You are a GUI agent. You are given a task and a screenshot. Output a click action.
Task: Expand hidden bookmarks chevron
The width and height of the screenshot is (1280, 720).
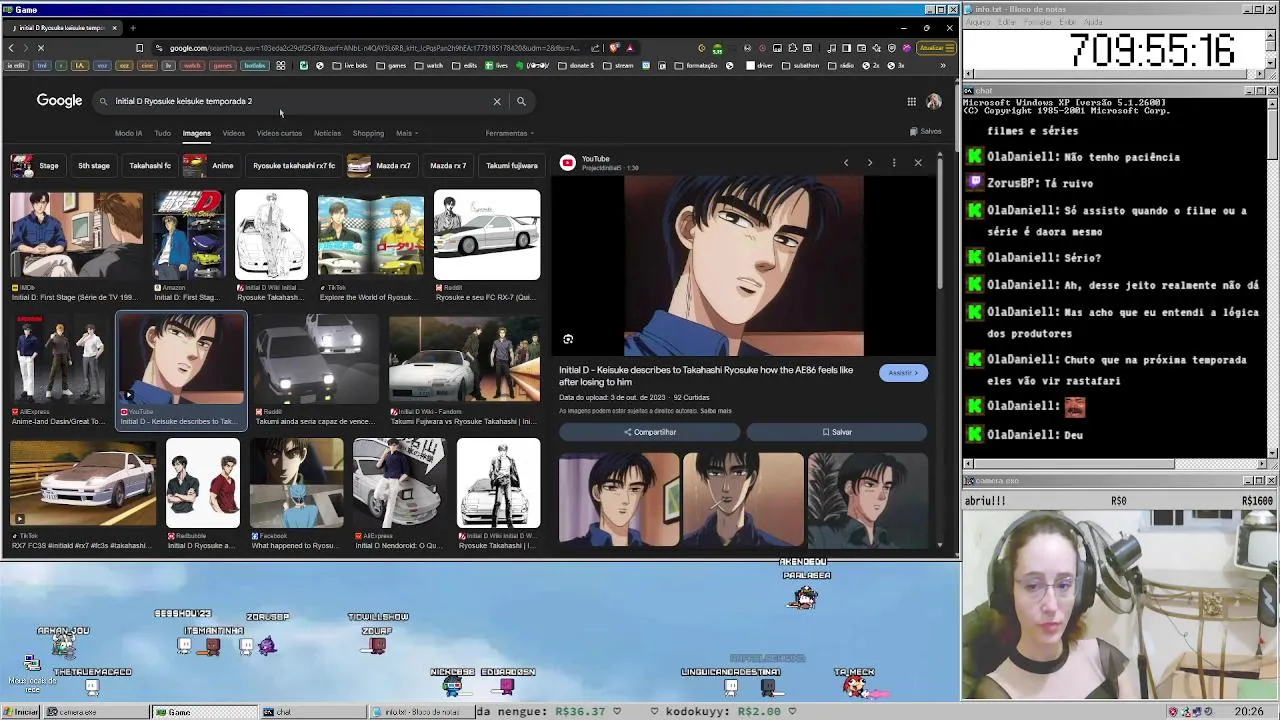coord(942,66)
